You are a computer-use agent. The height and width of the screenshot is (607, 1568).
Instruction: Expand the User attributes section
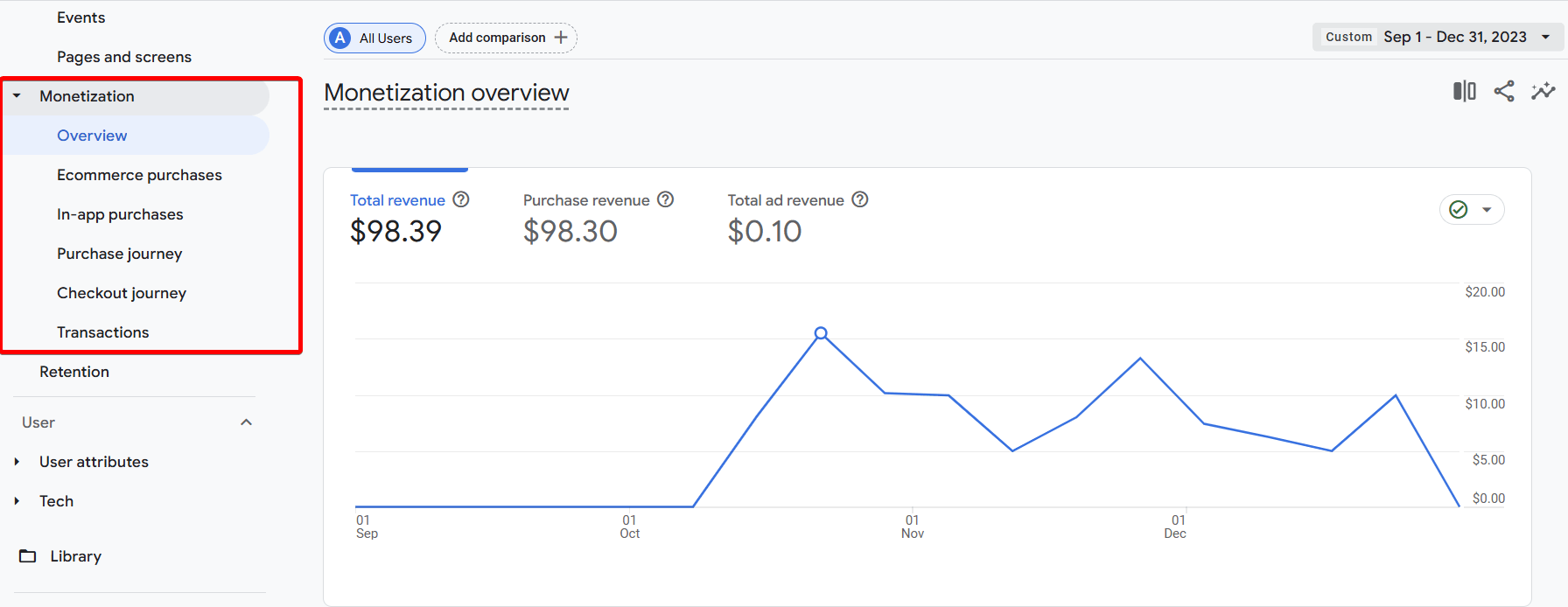(x=17, y=462)
